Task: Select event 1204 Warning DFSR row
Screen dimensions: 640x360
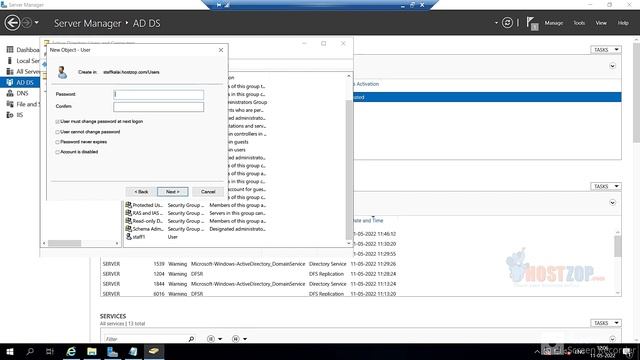Action: (249, 274)
